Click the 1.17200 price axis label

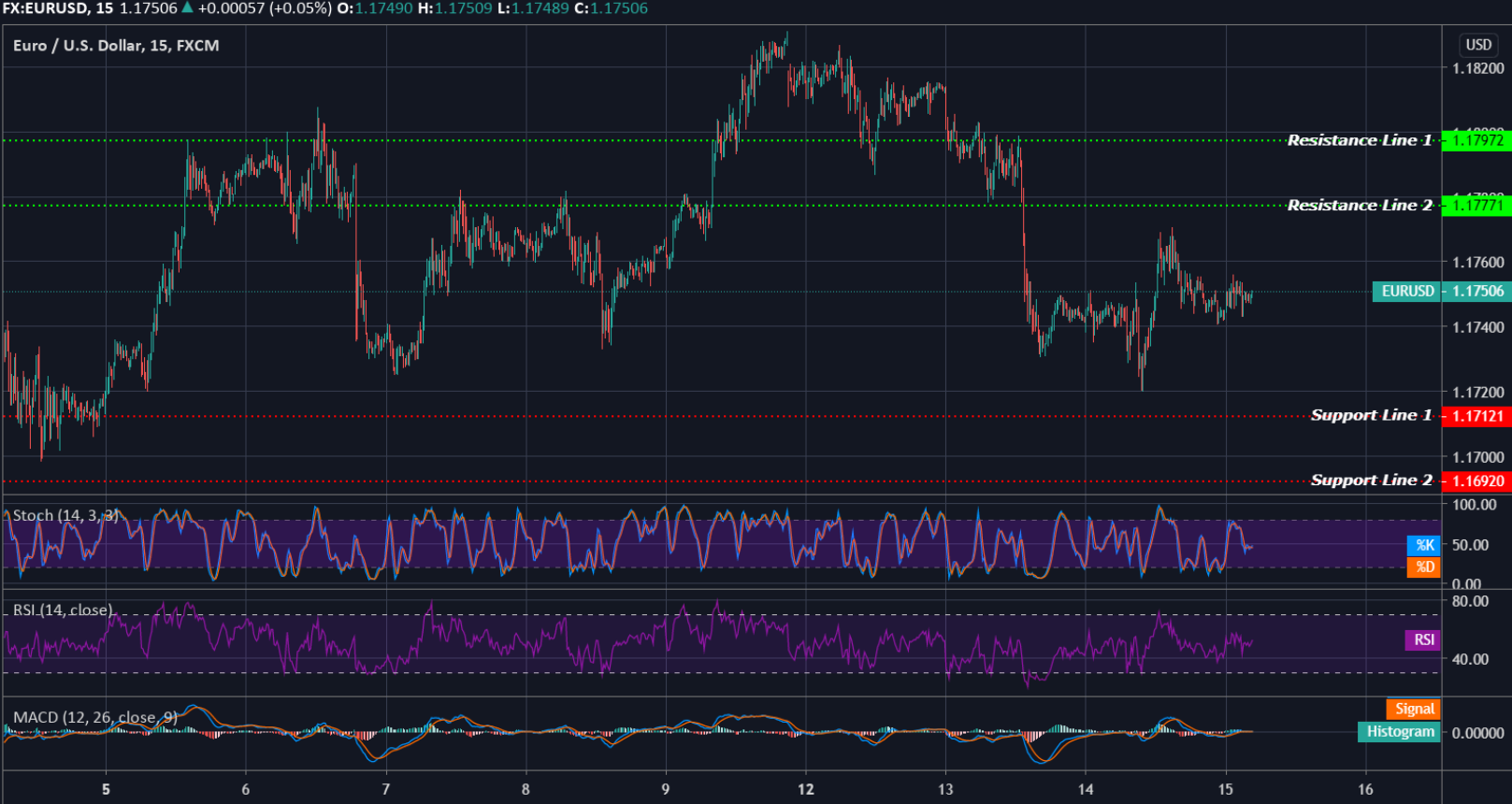(x=1477, y=393)
